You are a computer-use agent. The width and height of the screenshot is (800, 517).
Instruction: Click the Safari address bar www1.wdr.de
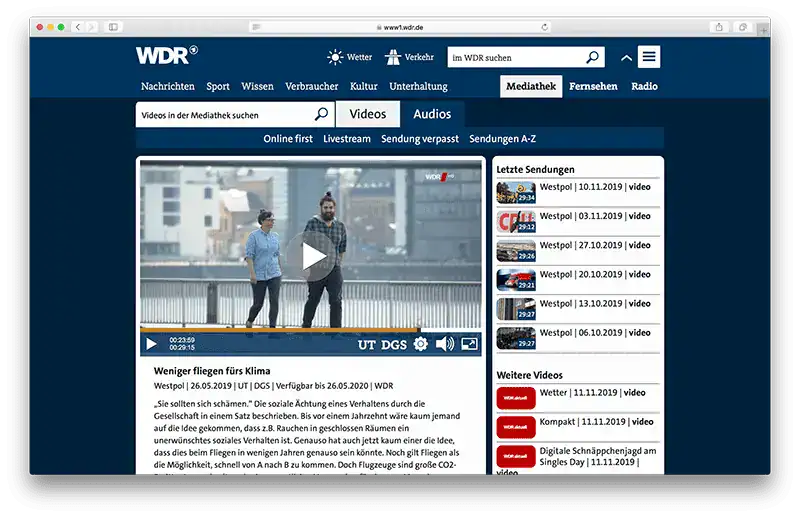(400, 27)
